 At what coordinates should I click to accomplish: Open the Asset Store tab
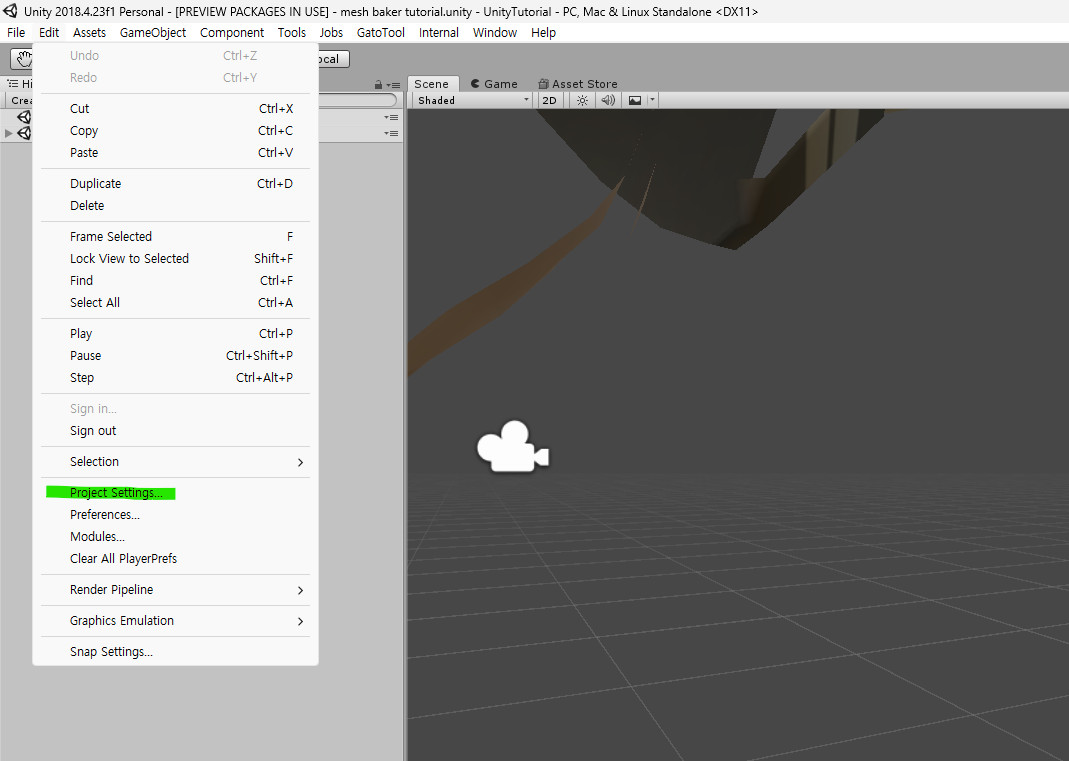click(x=578, y=84)
